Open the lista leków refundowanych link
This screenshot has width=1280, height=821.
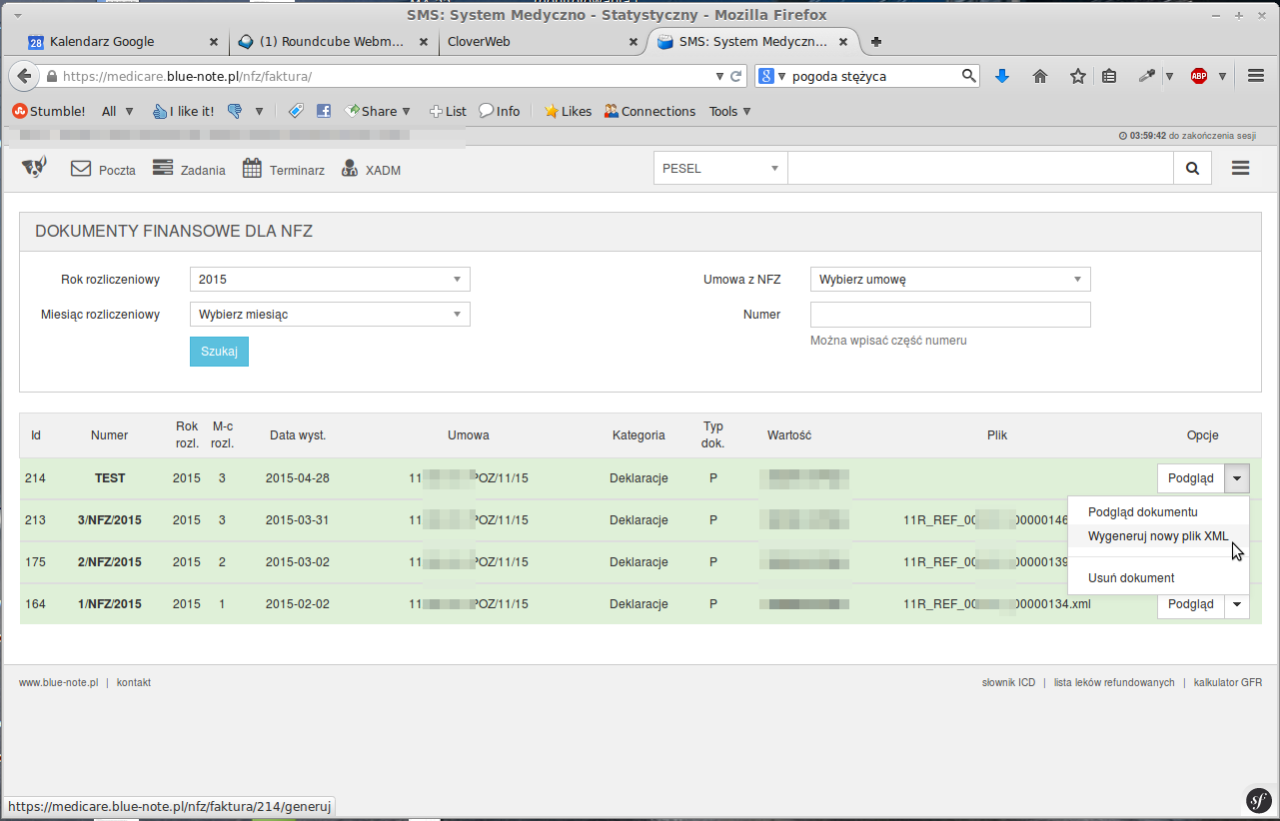(1113, 682)
